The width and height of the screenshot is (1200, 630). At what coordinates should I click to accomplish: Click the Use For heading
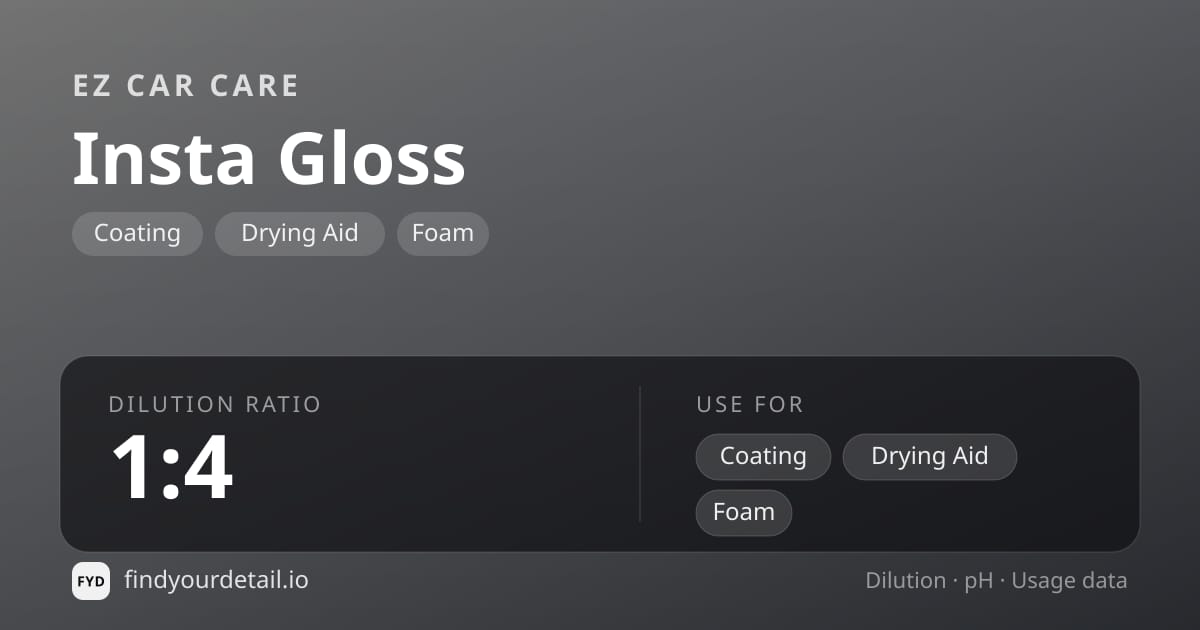click(750, 405)
